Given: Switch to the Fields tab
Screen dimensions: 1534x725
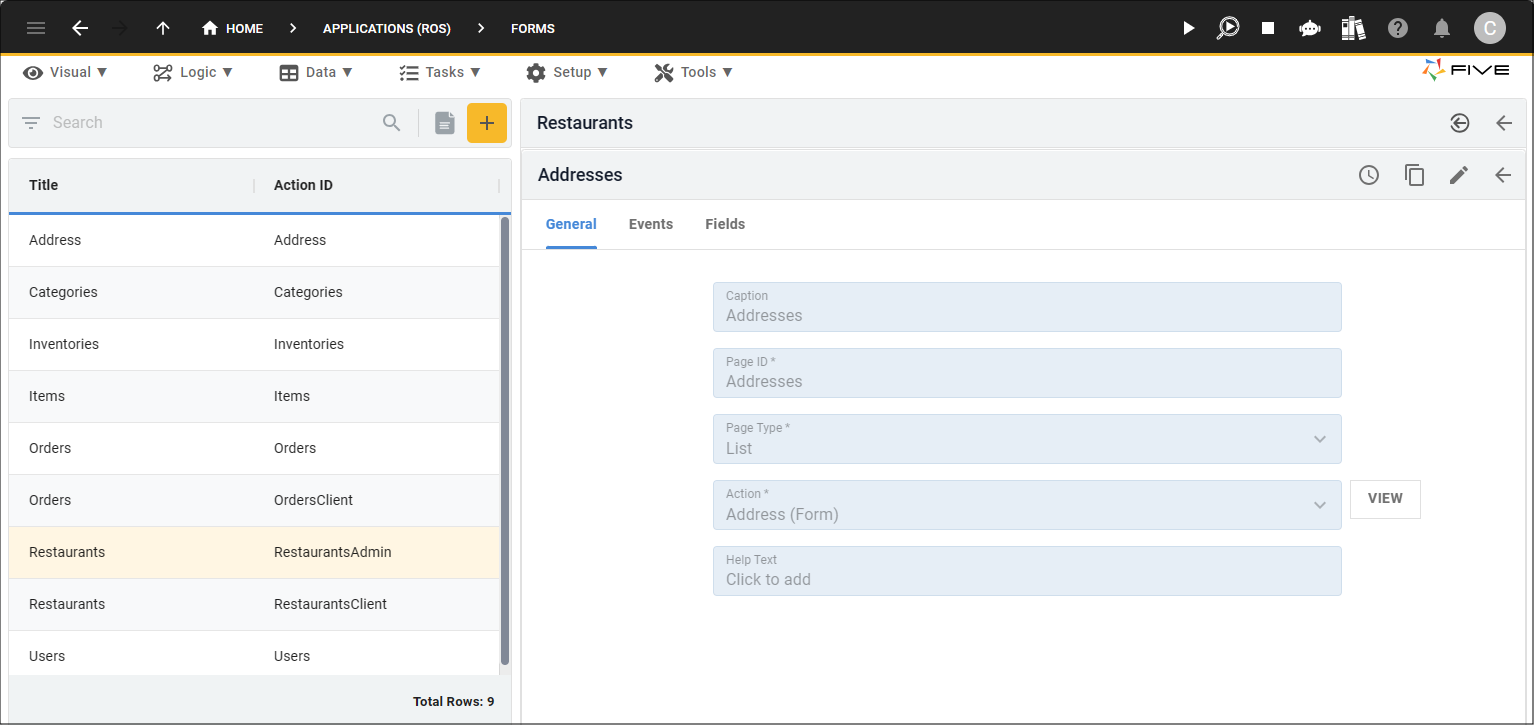Looking at the screenshot, I should (725, 224).
